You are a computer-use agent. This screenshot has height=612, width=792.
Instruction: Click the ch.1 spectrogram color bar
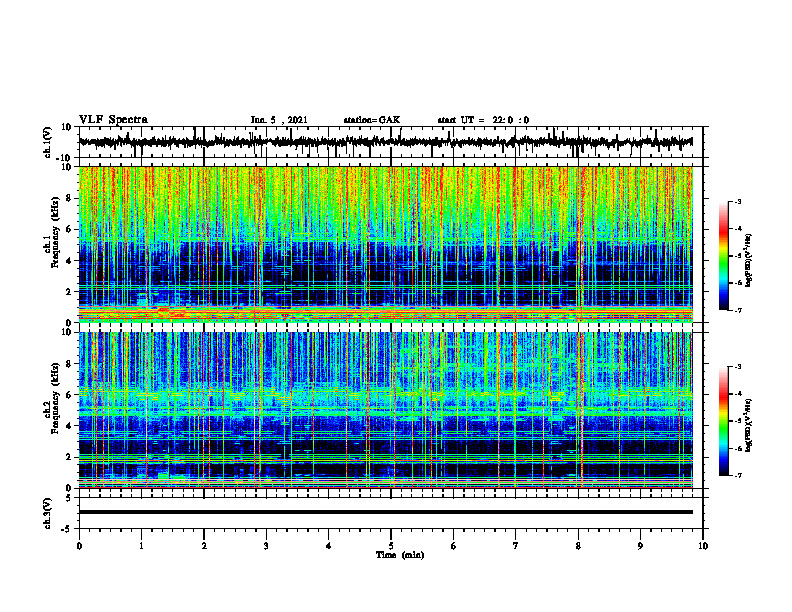point(724,256)
